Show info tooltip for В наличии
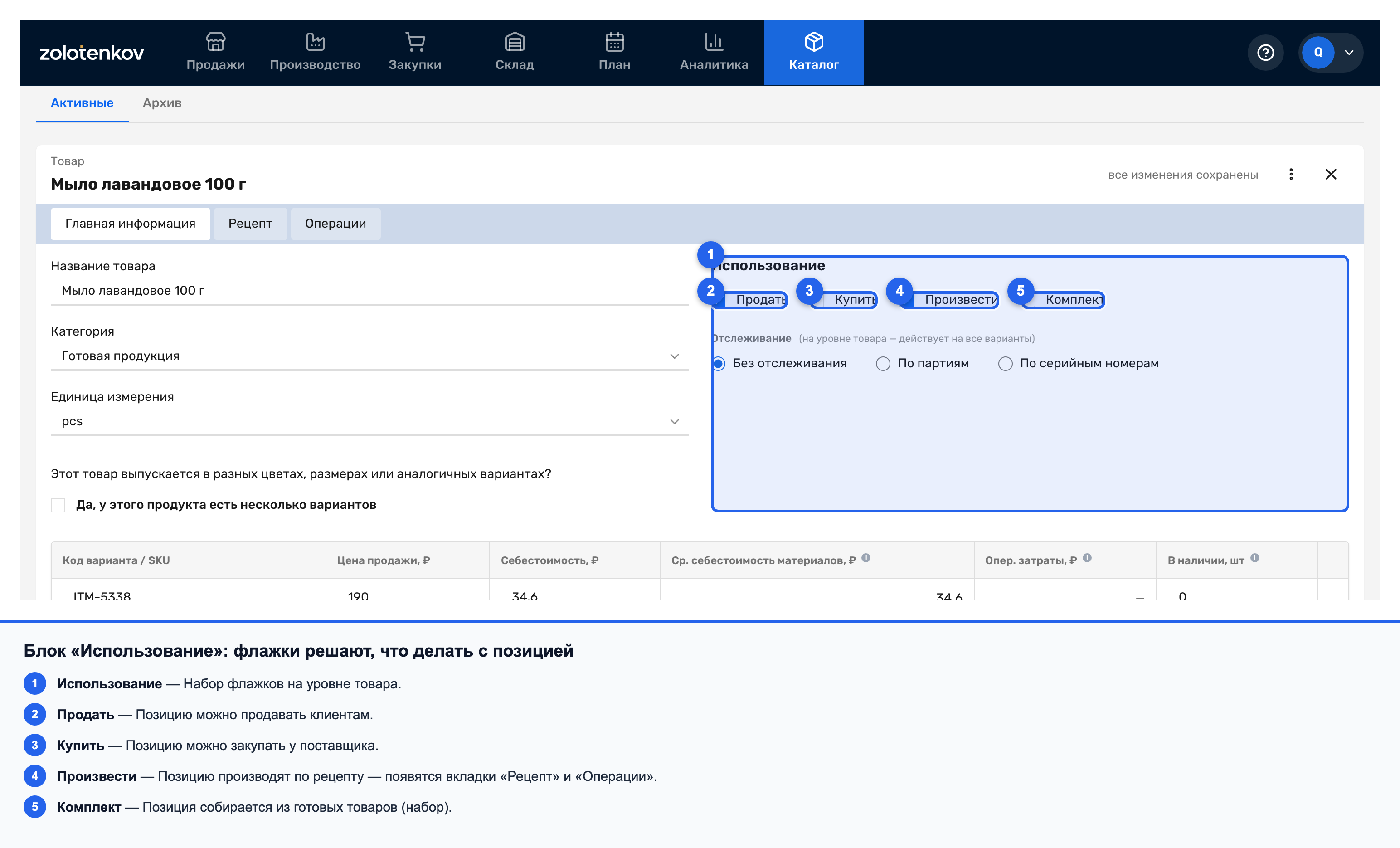Viewport: 1400px width, 848px height. [1254, 558]
